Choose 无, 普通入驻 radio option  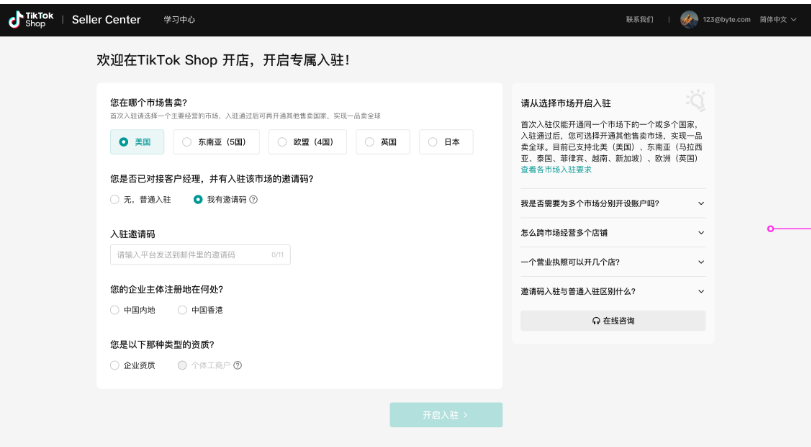click(141, 200)
